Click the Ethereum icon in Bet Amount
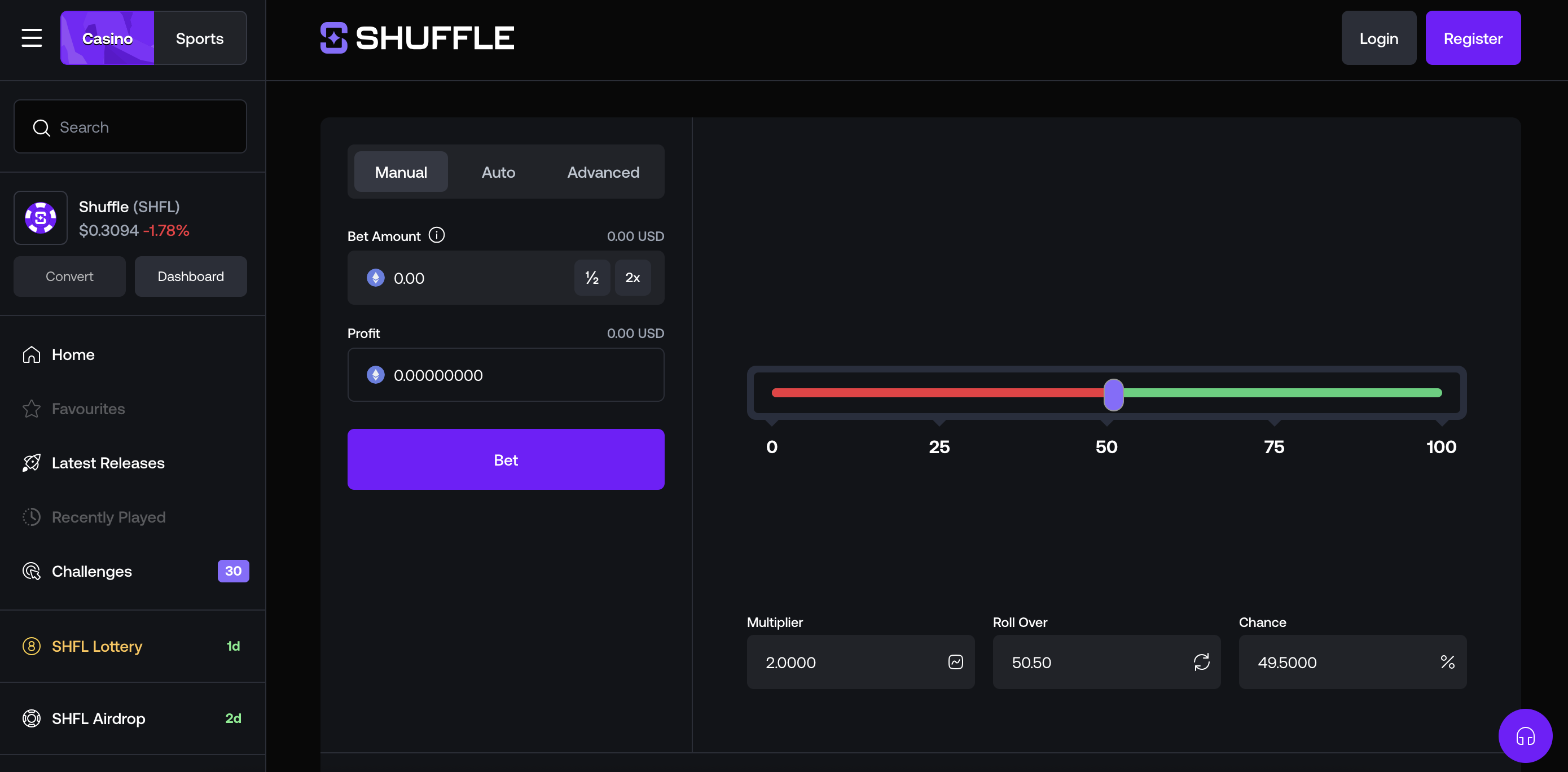Image resolution: width=1568 pixels, height=772 pixels. (376, 278)
